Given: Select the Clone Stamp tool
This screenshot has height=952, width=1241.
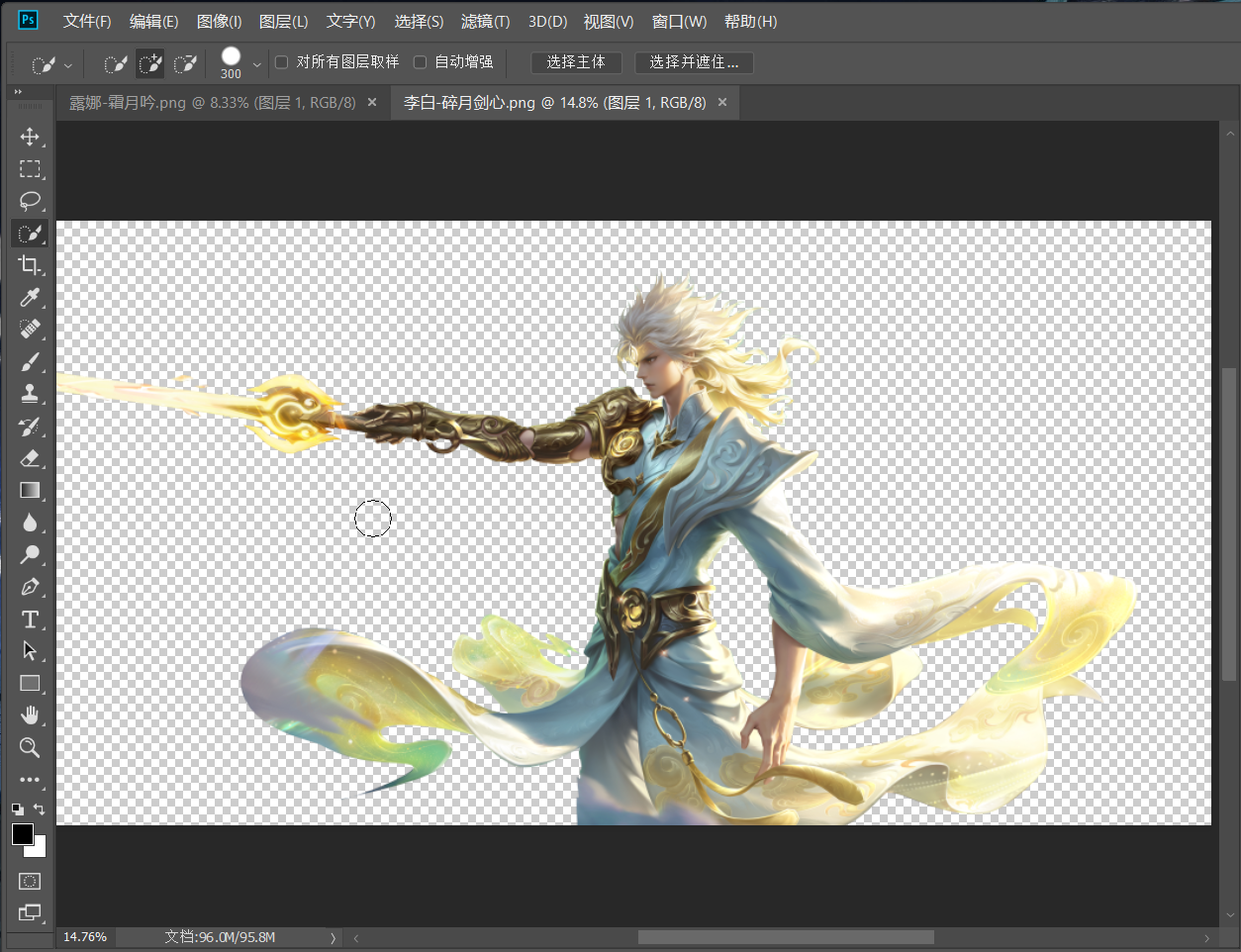Looking at the screenshot, I should click(x=30, y=394).
